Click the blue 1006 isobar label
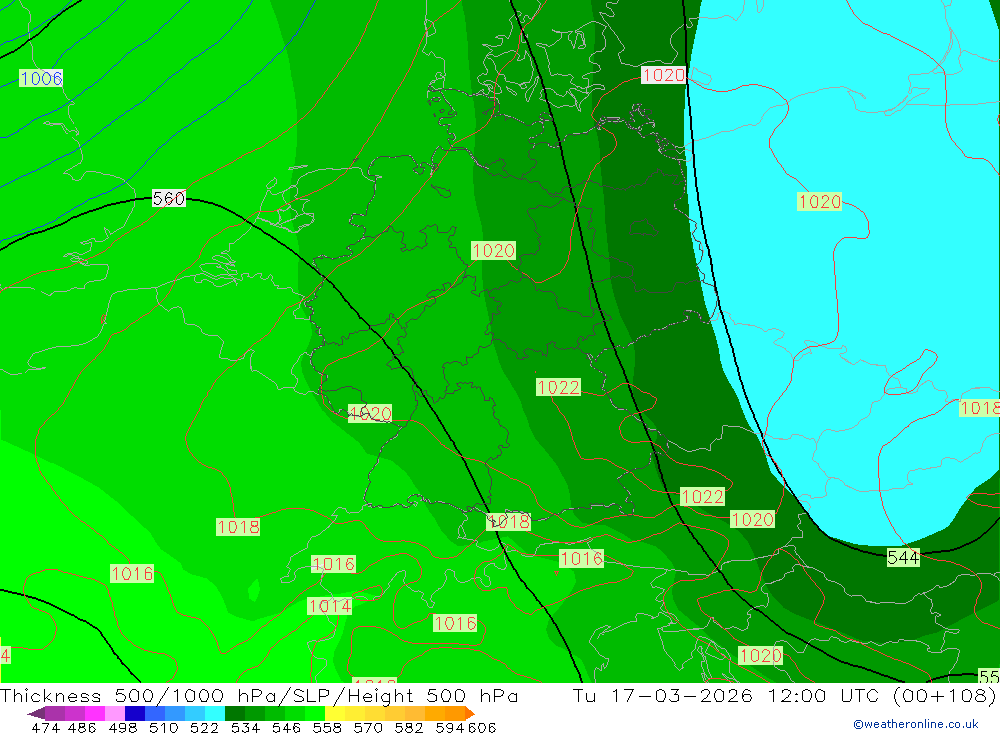 (x=41, y=78)
